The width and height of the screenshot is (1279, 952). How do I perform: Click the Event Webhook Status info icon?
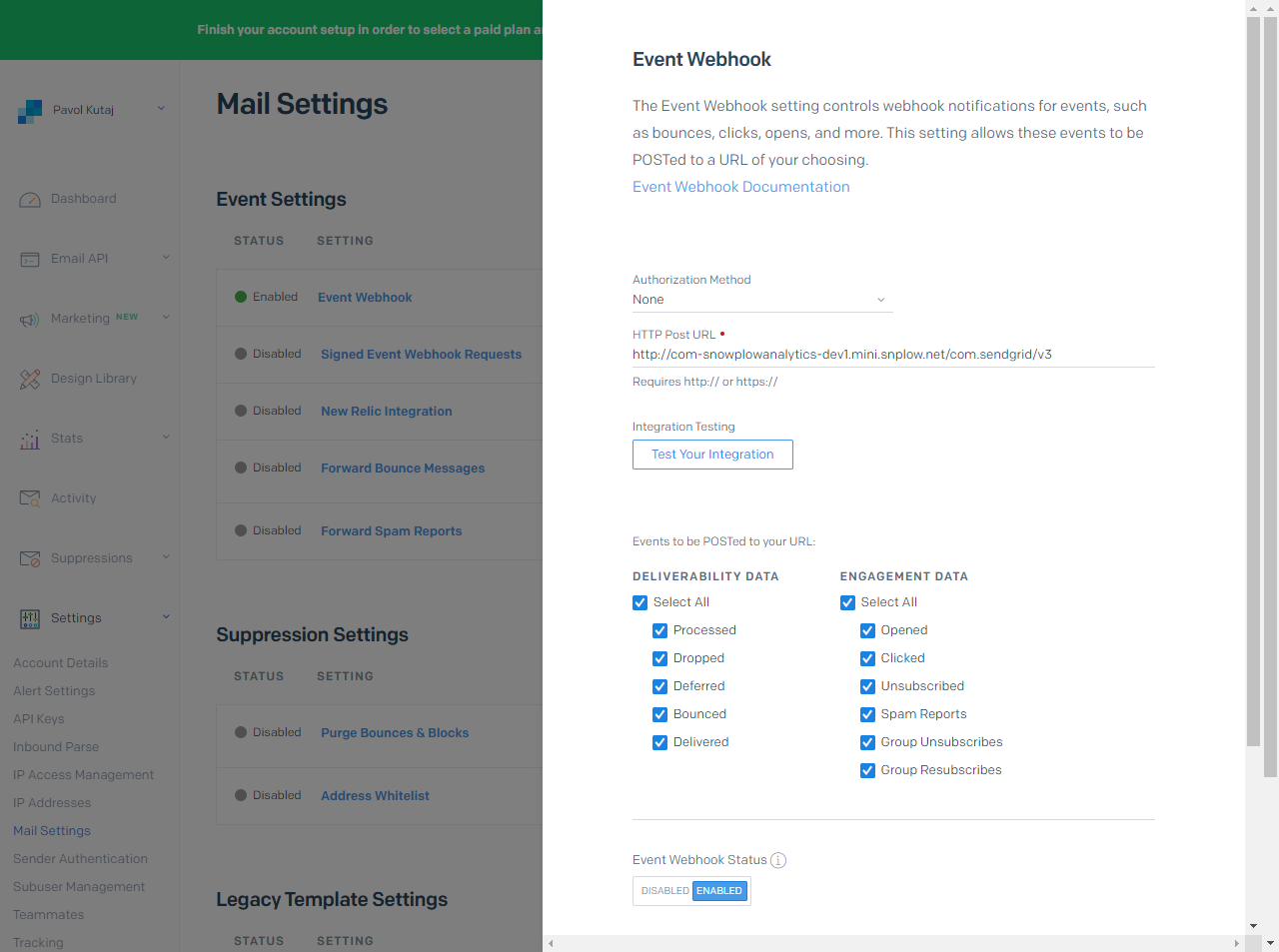point(778,860)
